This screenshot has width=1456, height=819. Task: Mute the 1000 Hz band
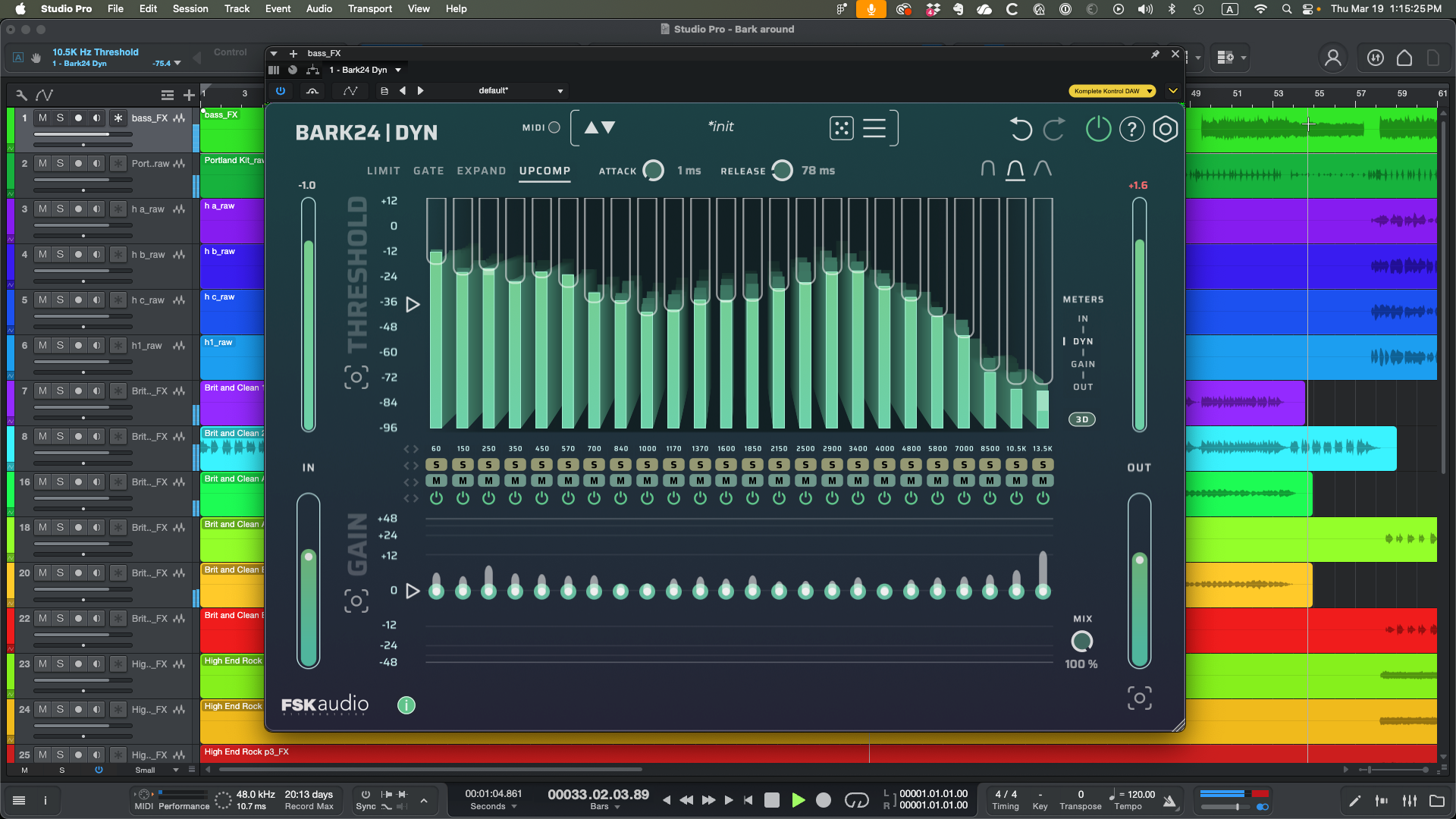pyautogui.click(x=647, y=480)
